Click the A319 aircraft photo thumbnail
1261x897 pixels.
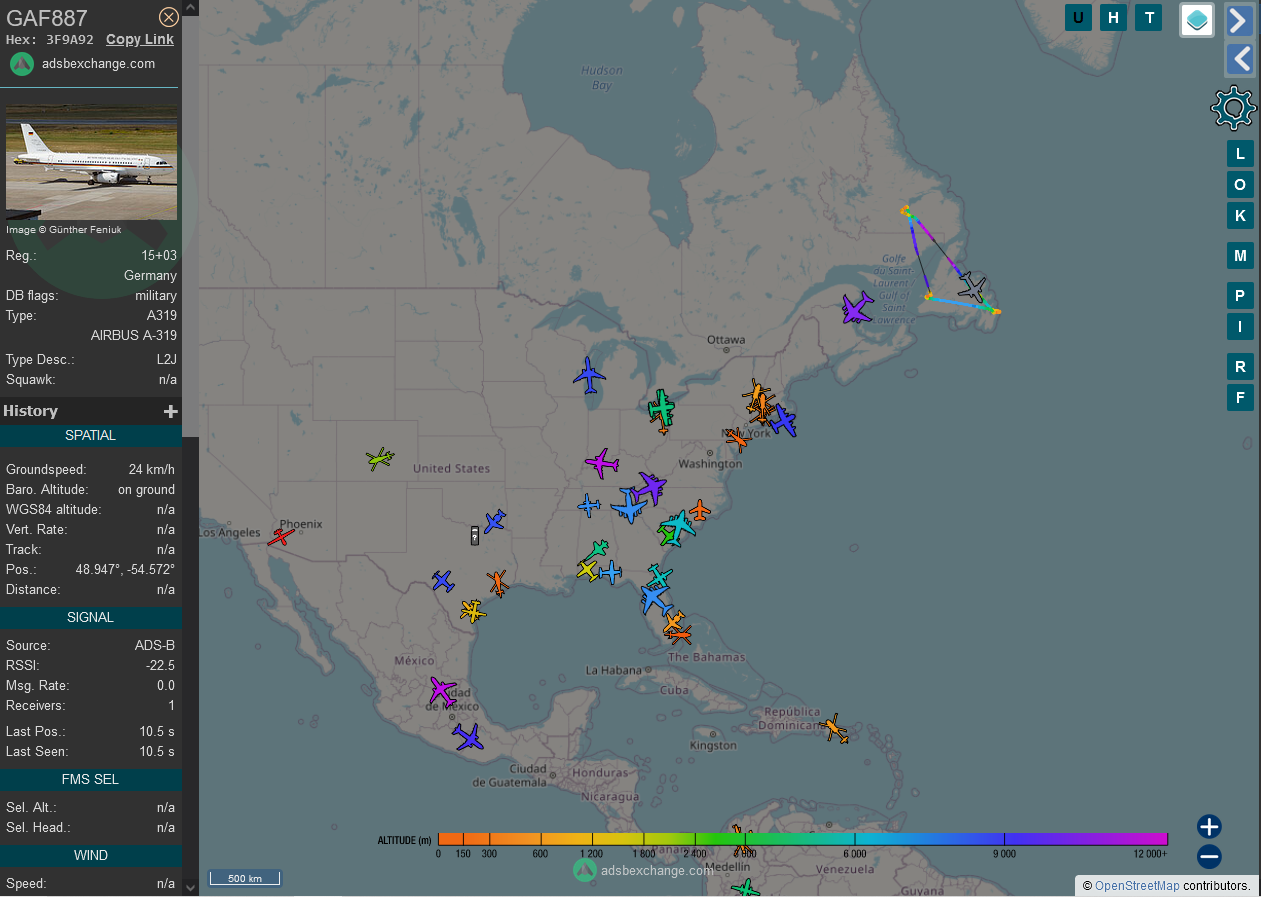[92, 162]
